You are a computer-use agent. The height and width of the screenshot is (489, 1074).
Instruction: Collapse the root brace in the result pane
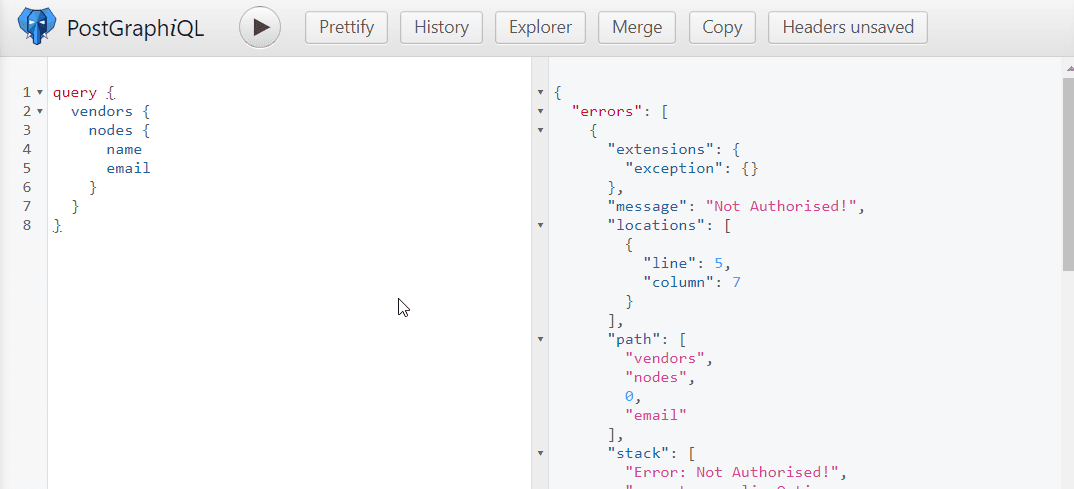click(540, 92)
